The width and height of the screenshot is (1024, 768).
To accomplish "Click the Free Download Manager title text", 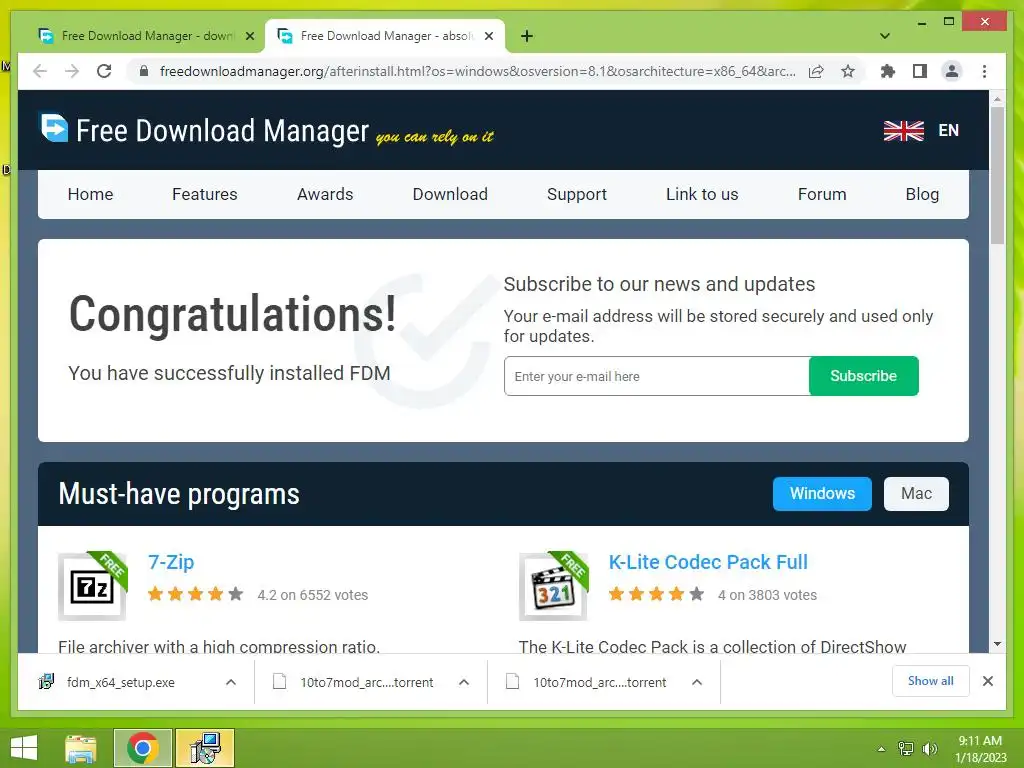I will 222,131.
